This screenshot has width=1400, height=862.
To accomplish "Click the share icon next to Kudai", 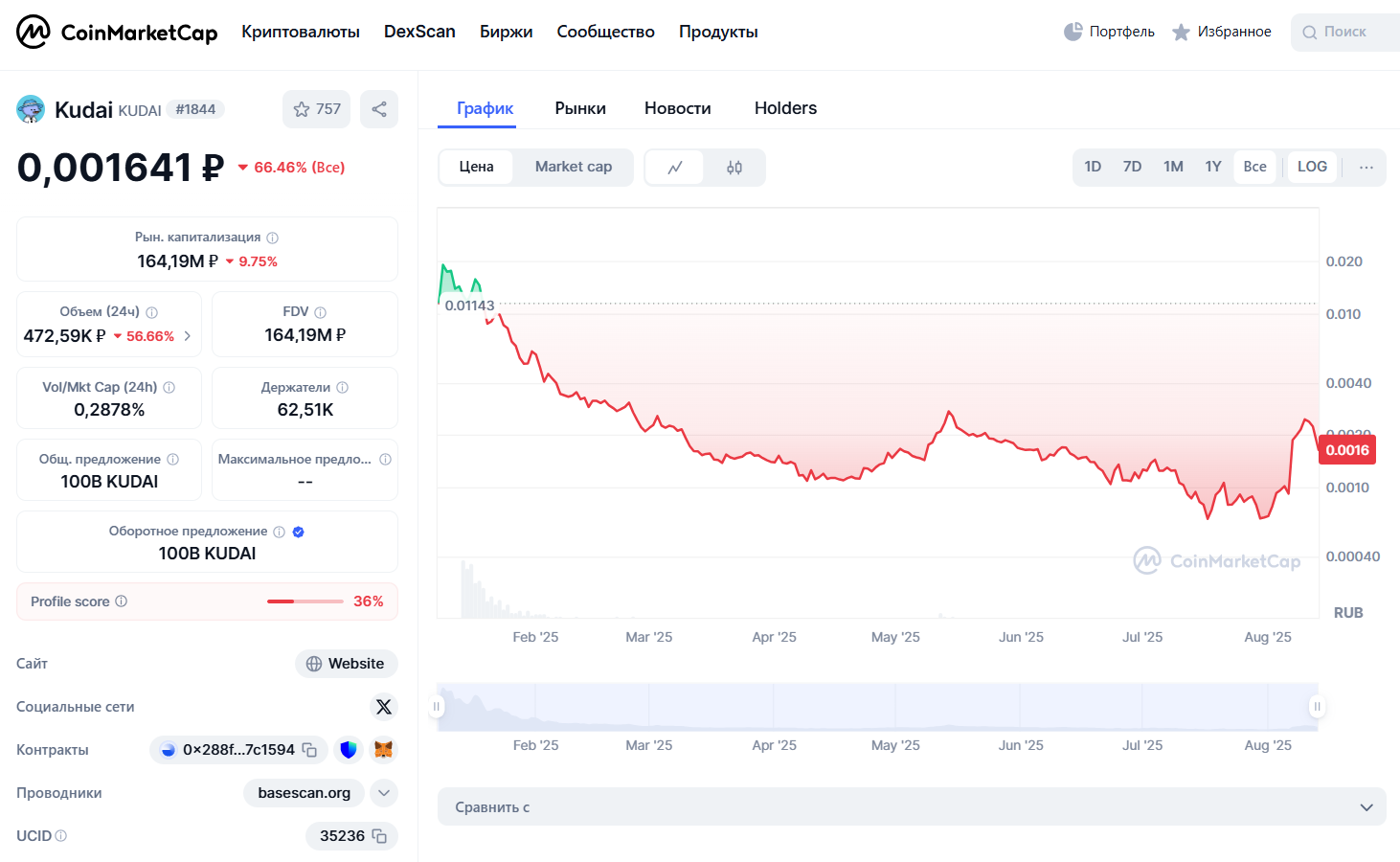I will pos(379,109).
